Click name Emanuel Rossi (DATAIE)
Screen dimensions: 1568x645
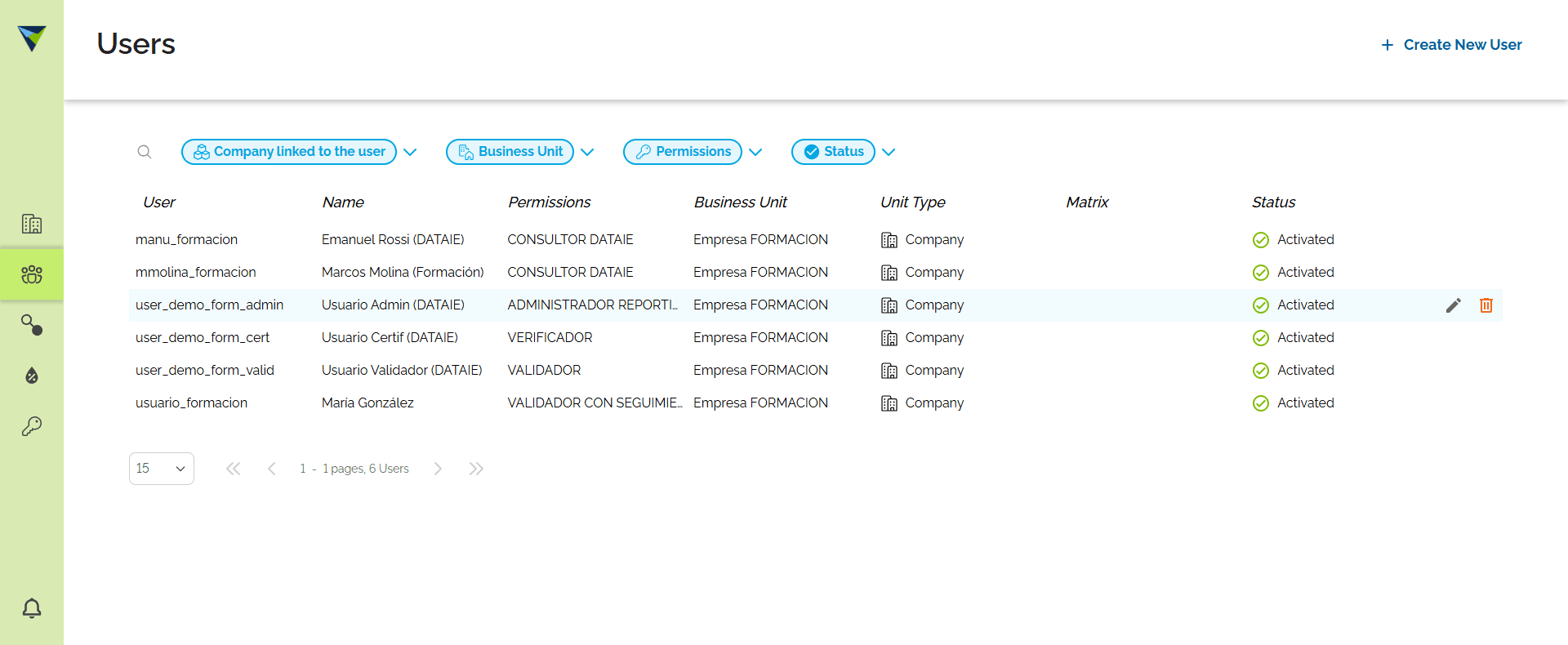(x=393, y=240)
